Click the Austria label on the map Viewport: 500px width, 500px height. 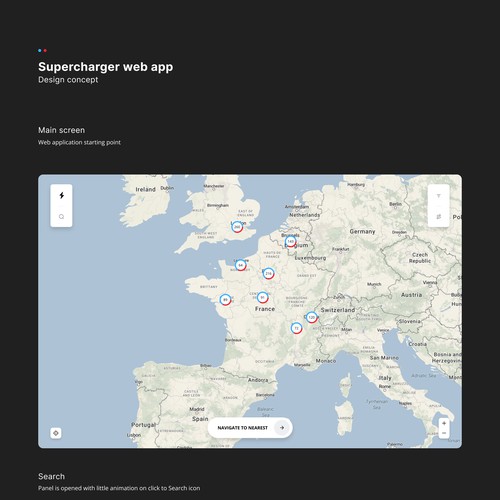(411, 295)
